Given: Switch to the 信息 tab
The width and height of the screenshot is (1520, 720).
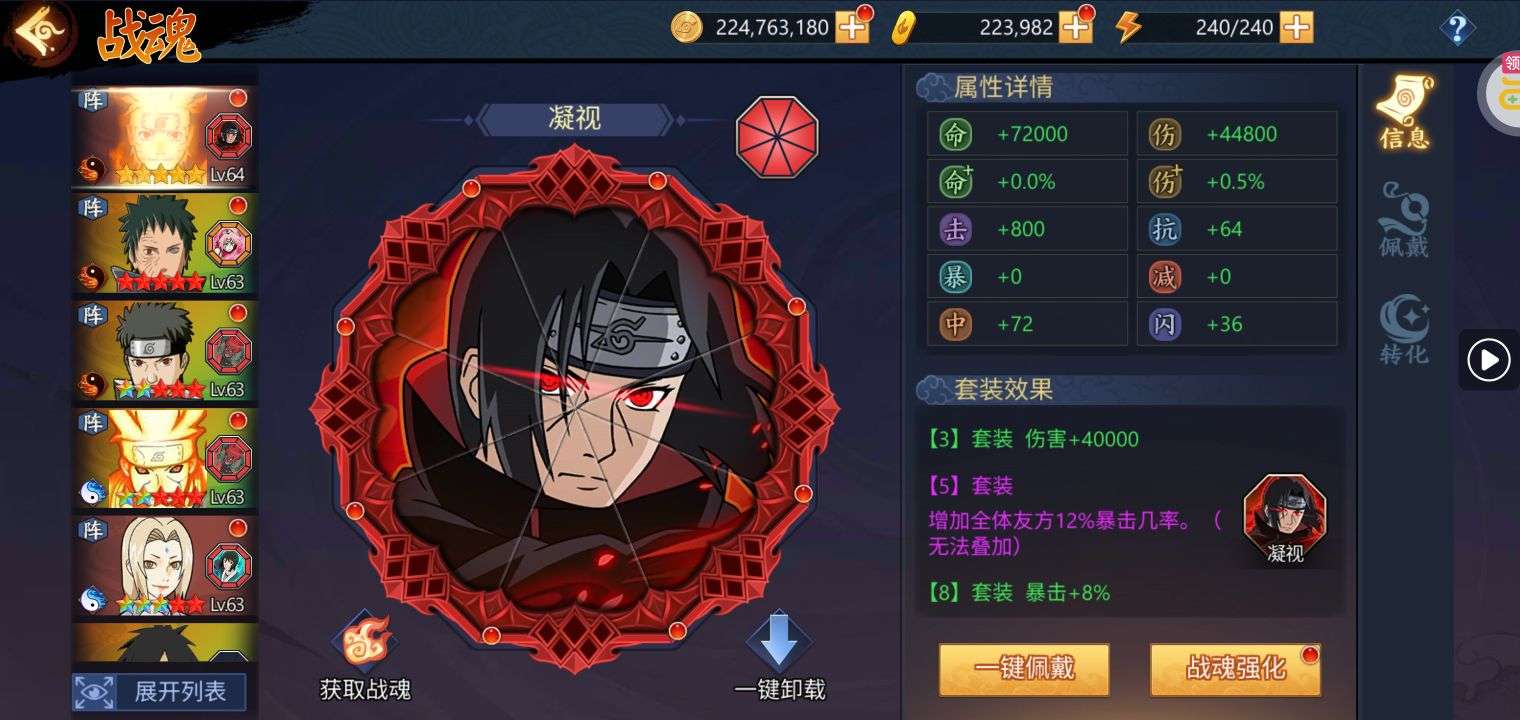Looking at the screenshot, I should coord(1405,112).
